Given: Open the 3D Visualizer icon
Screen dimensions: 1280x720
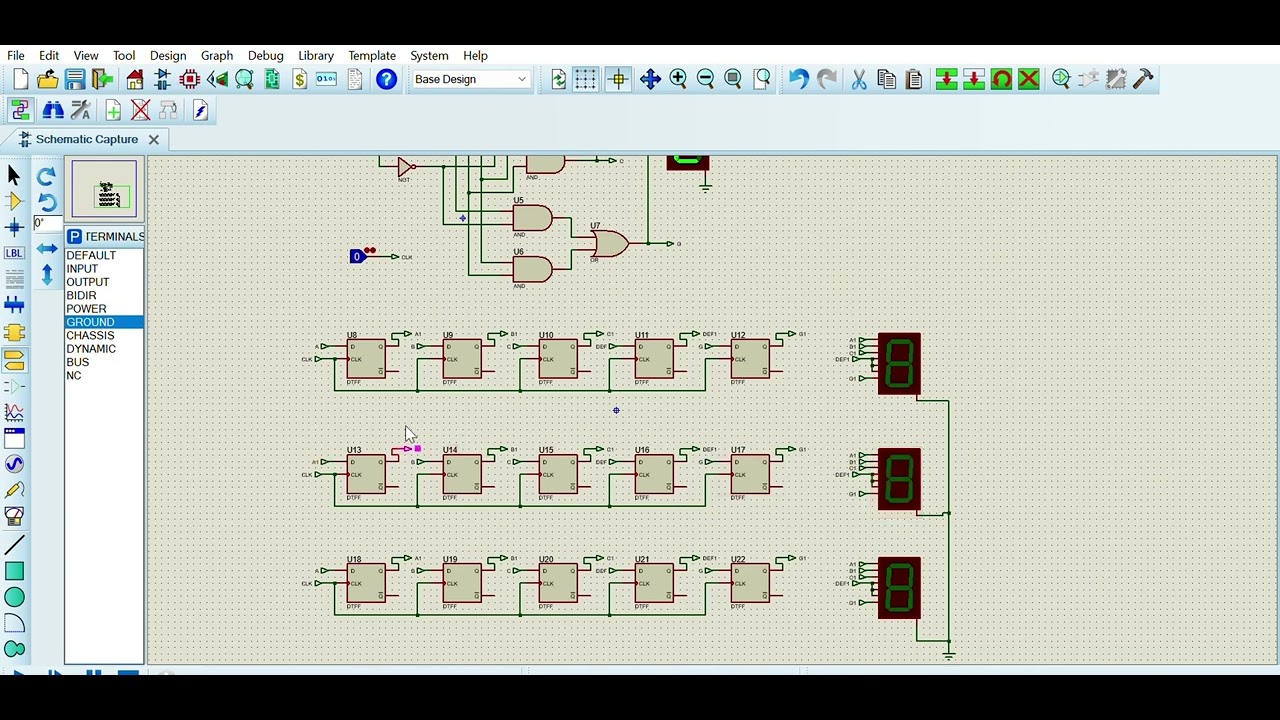Looking at the screenshot, I should (217, 79).
